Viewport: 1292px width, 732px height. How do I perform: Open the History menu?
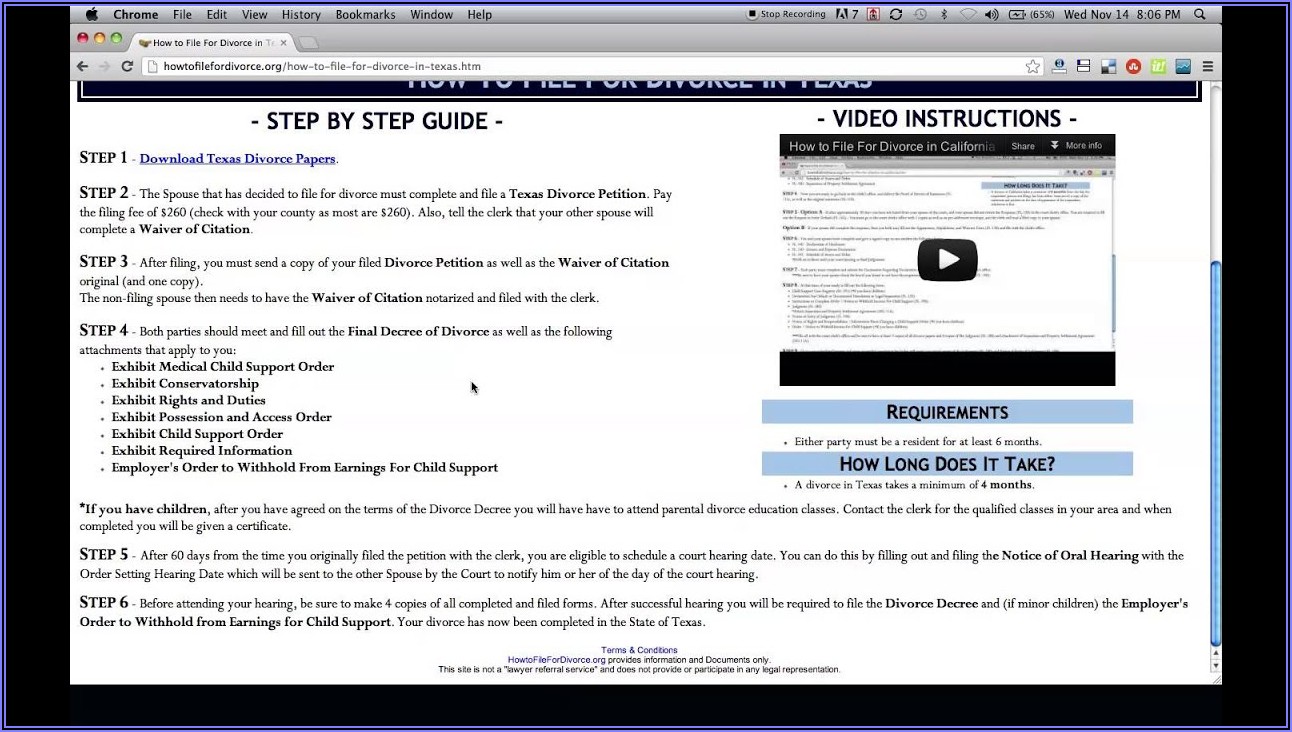click(301, 14)
